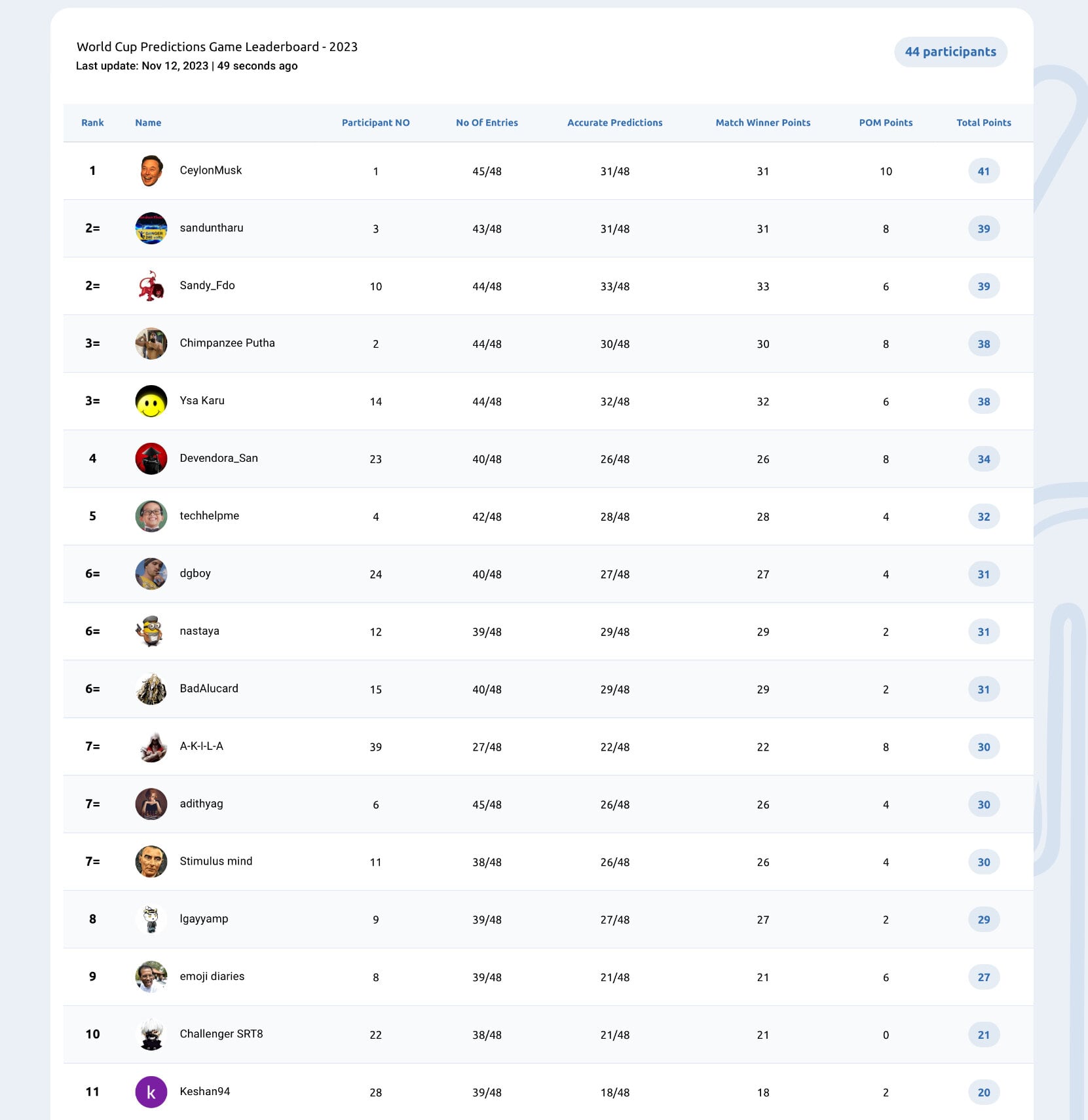Click the Match Winner Points header
1088x1120 pixels.
pos(762,122)
